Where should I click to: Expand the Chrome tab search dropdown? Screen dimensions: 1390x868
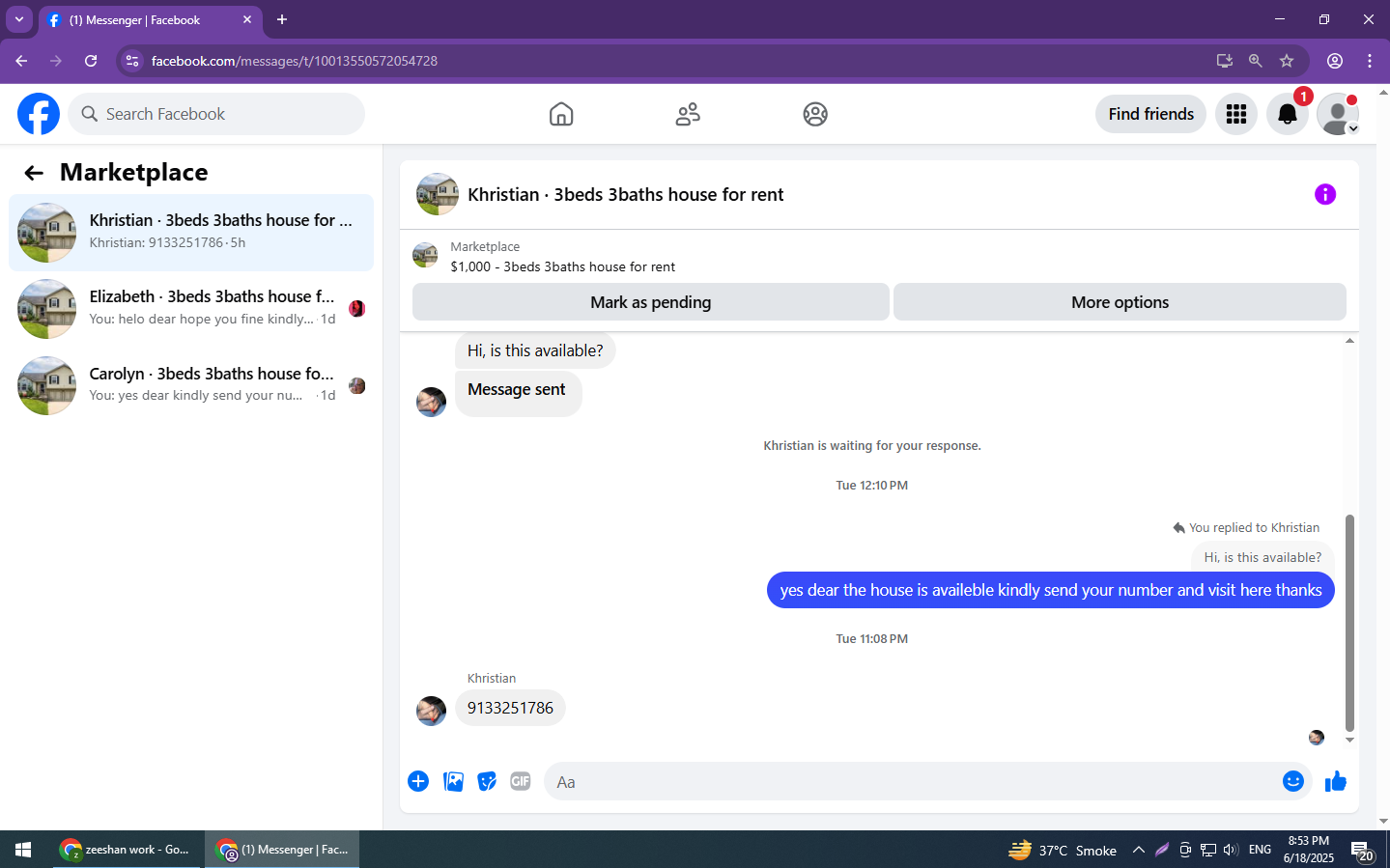pyautogui.click(x=19, y=19)
